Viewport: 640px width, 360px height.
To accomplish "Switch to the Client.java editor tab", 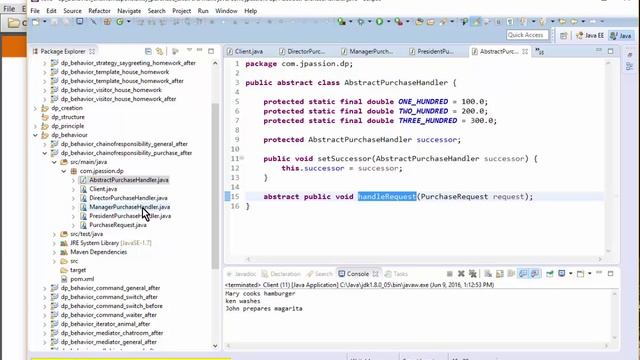I will point(245,51).
